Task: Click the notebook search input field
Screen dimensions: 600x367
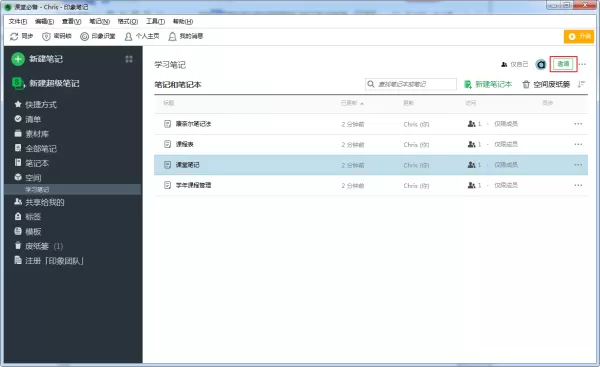Action: coord(411,84)
